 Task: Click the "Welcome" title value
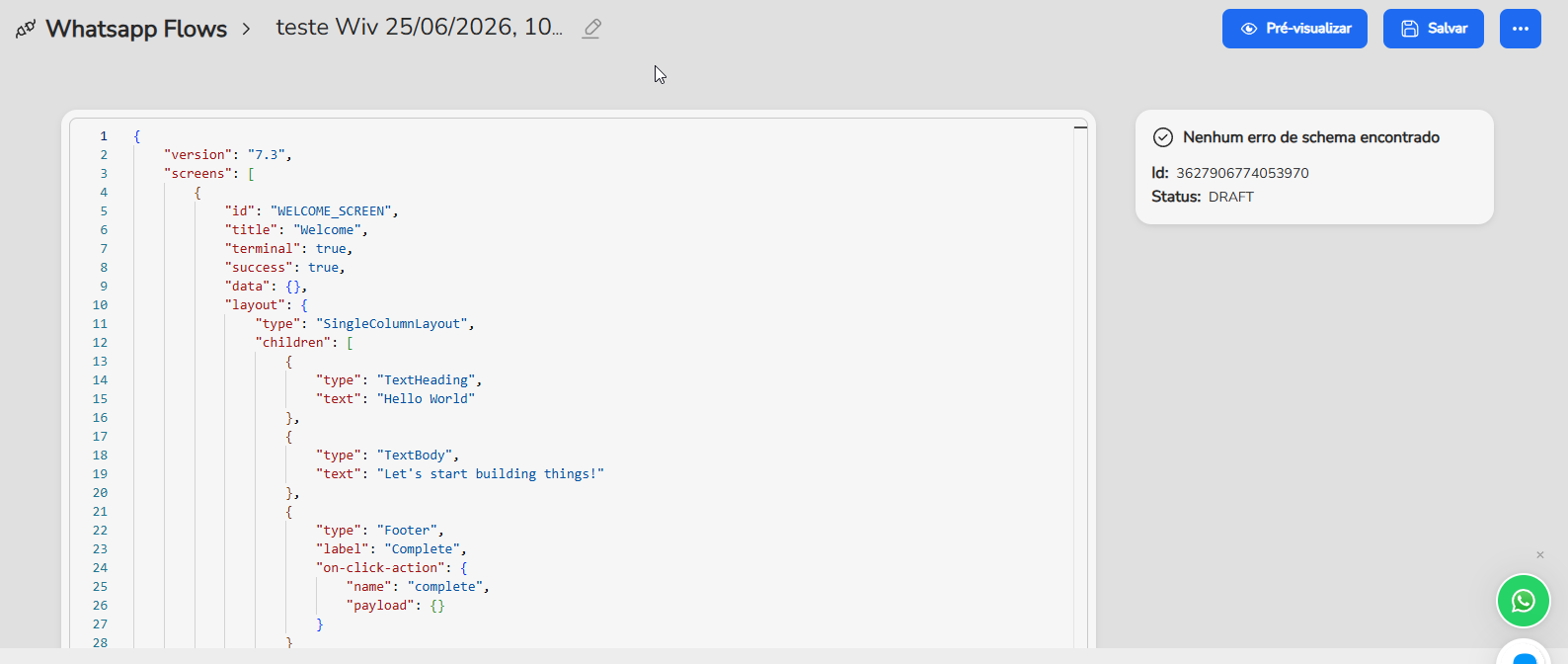tap(327, 230)
